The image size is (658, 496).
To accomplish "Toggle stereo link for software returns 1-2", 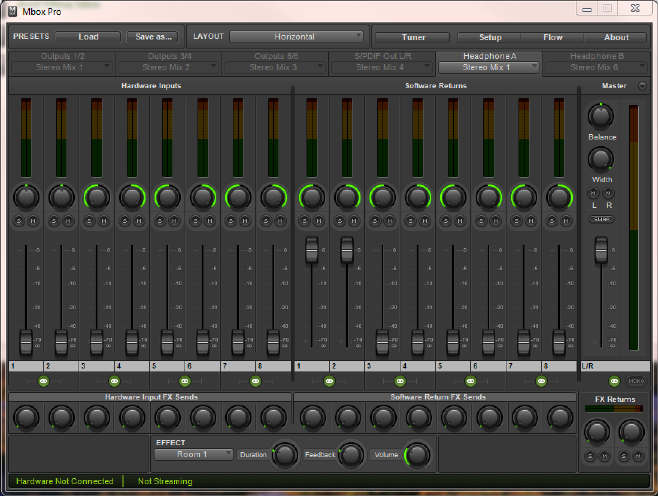I will point(329,381).
